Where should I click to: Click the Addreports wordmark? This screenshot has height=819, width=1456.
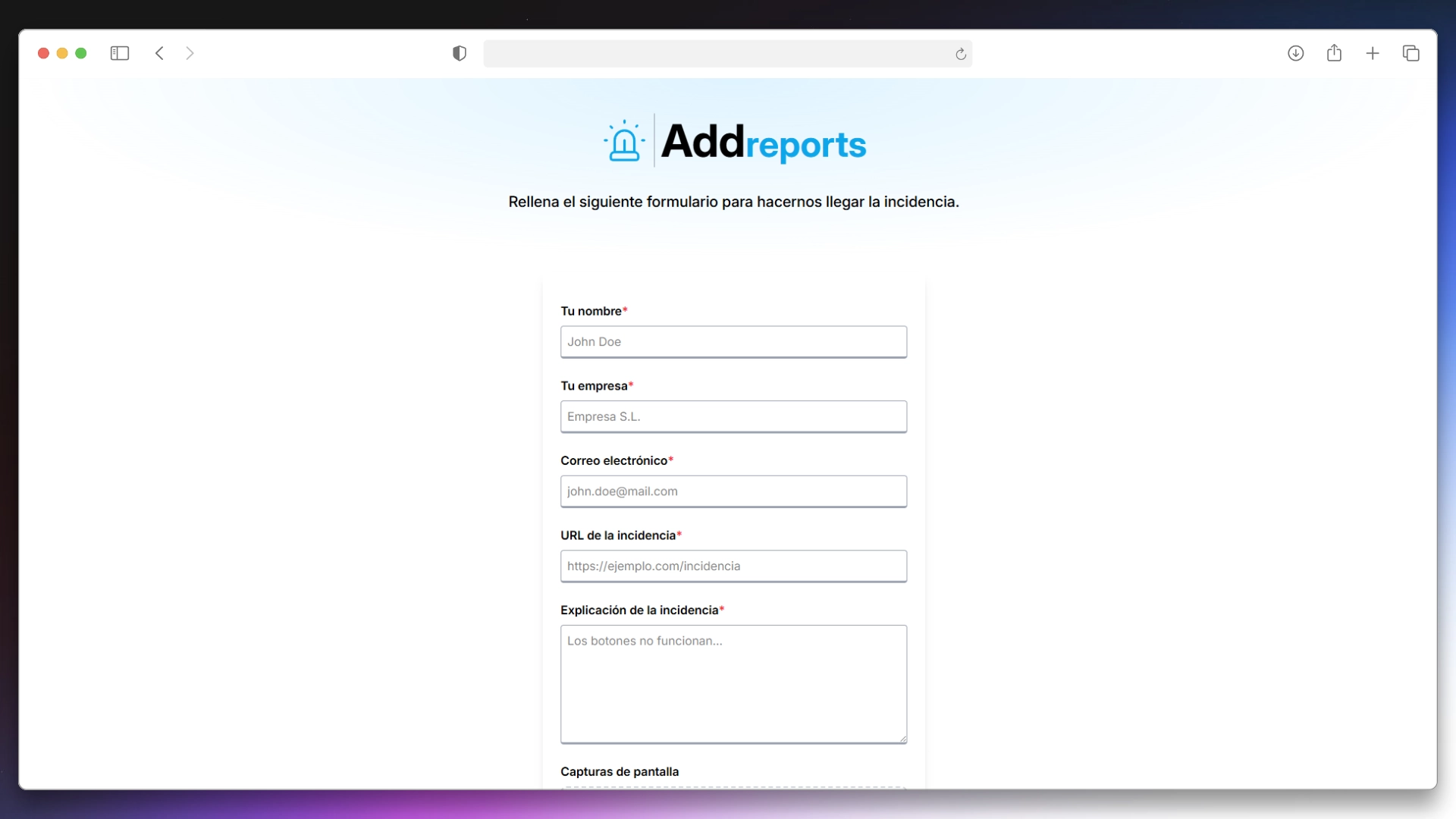point(764,142)
